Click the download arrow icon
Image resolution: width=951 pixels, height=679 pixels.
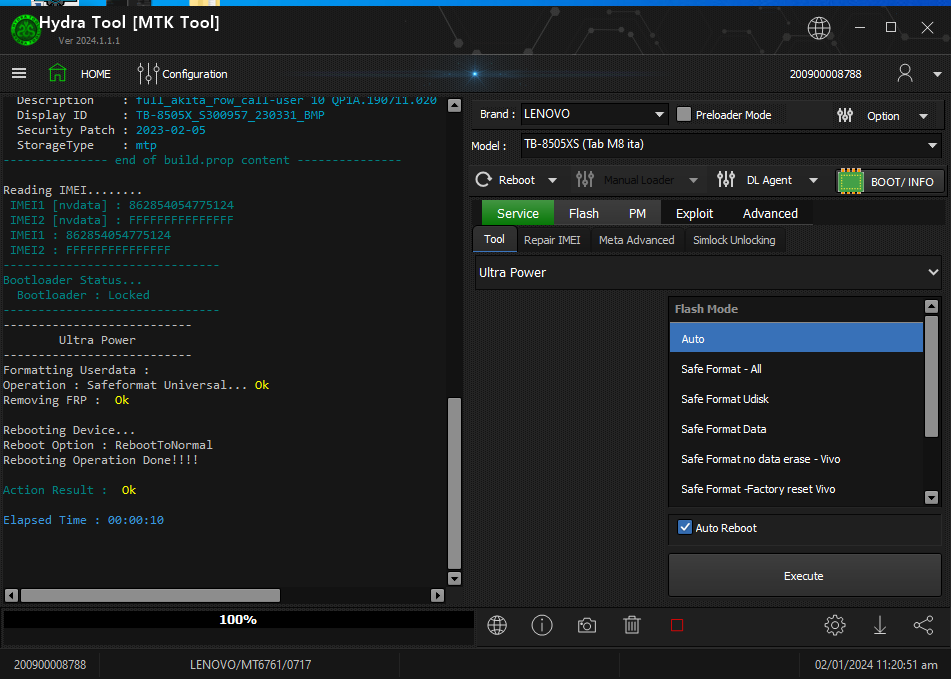point(879,625)
